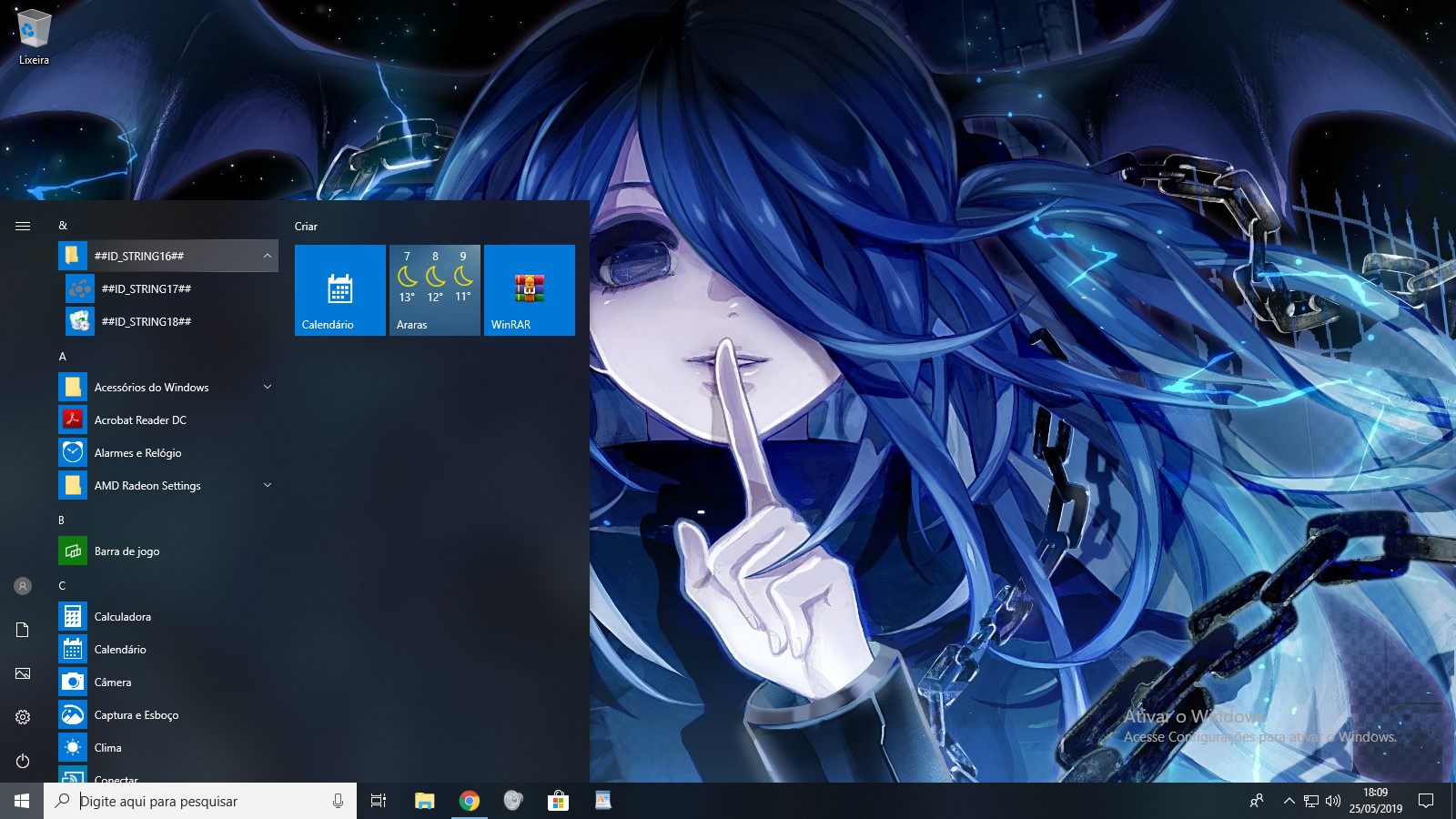The width and height of the screenshot is (1456, 819).
Task: Open File Explorer from the taskbar
Action: [x=425, y=801]
